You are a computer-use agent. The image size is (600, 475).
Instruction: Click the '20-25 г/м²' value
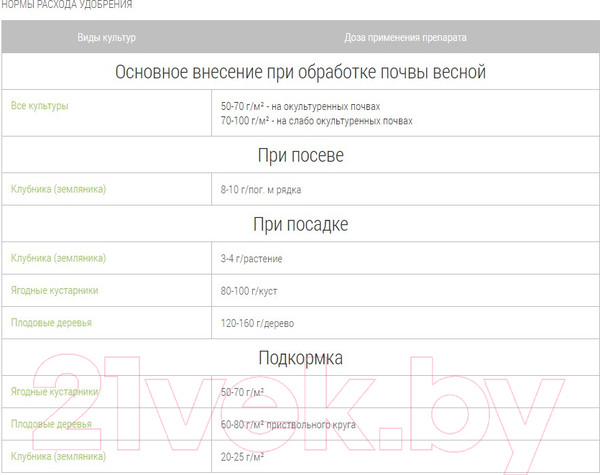click(x=242, y=457)
